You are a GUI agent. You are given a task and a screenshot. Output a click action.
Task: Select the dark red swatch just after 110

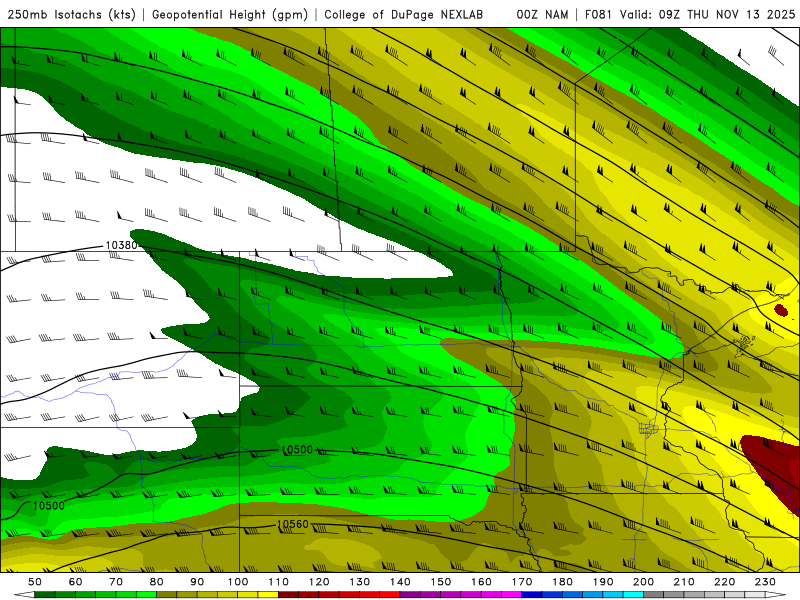(289, 595)
